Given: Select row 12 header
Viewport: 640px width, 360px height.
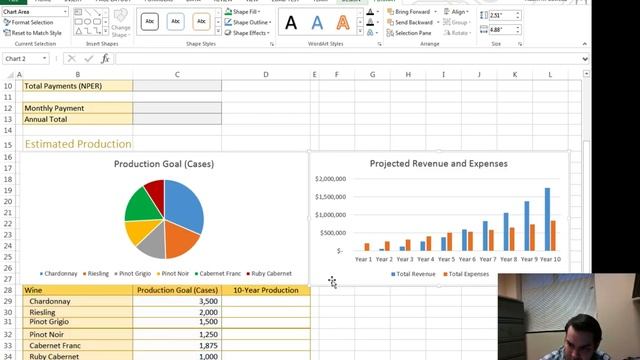Looking at the screenshot, I should coord(8,108).
